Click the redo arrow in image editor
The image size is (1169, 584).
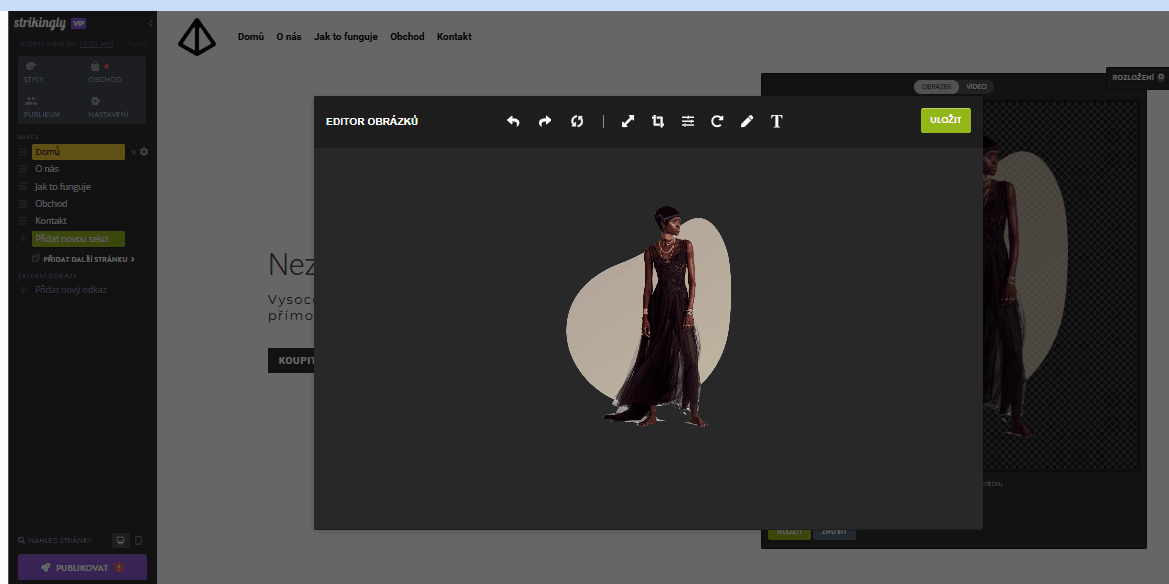[x=545, y=121]
